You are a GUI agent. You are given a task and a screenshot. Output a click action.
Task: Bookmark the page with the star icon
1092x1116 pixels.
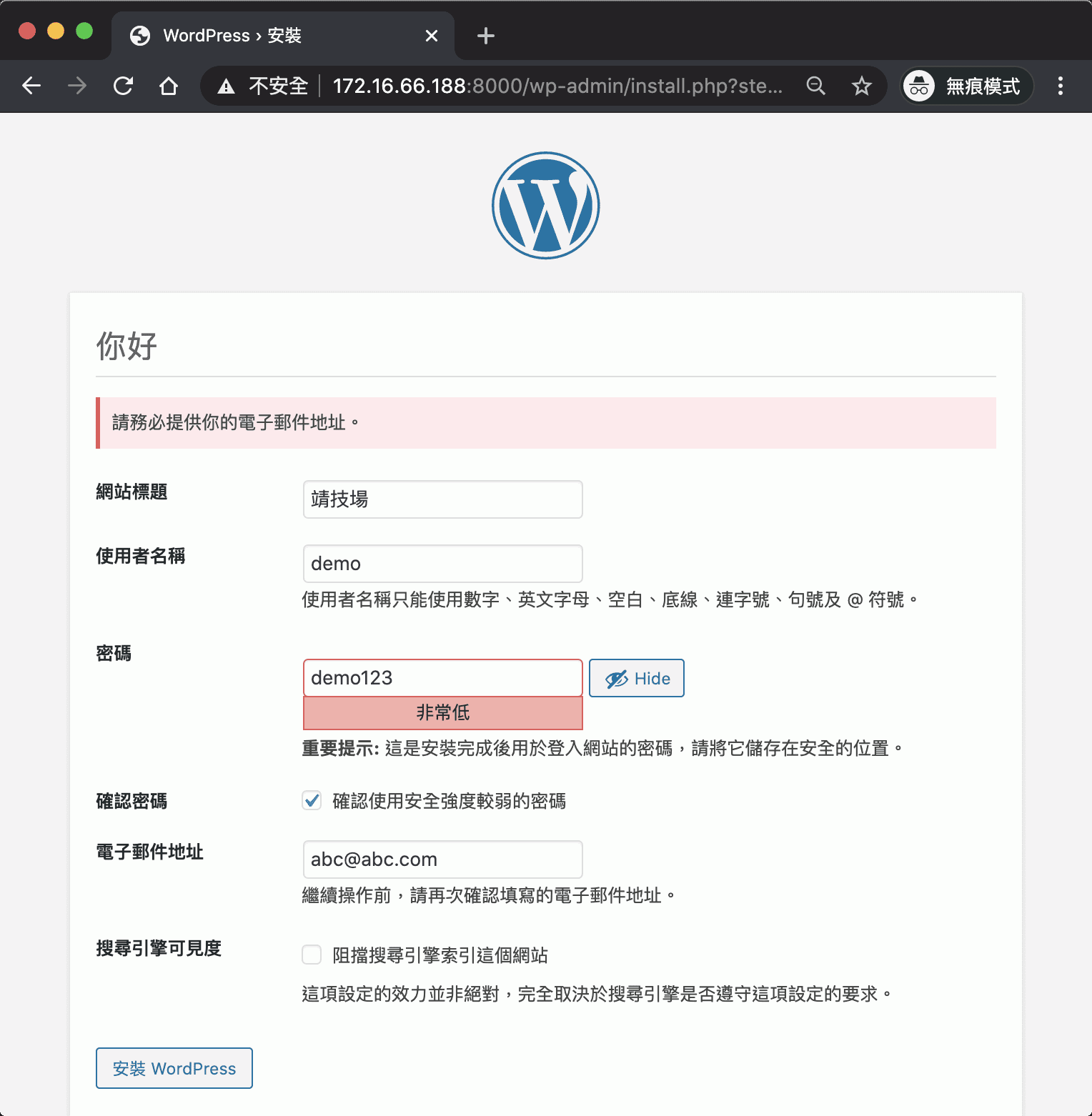tap(861, 86)
